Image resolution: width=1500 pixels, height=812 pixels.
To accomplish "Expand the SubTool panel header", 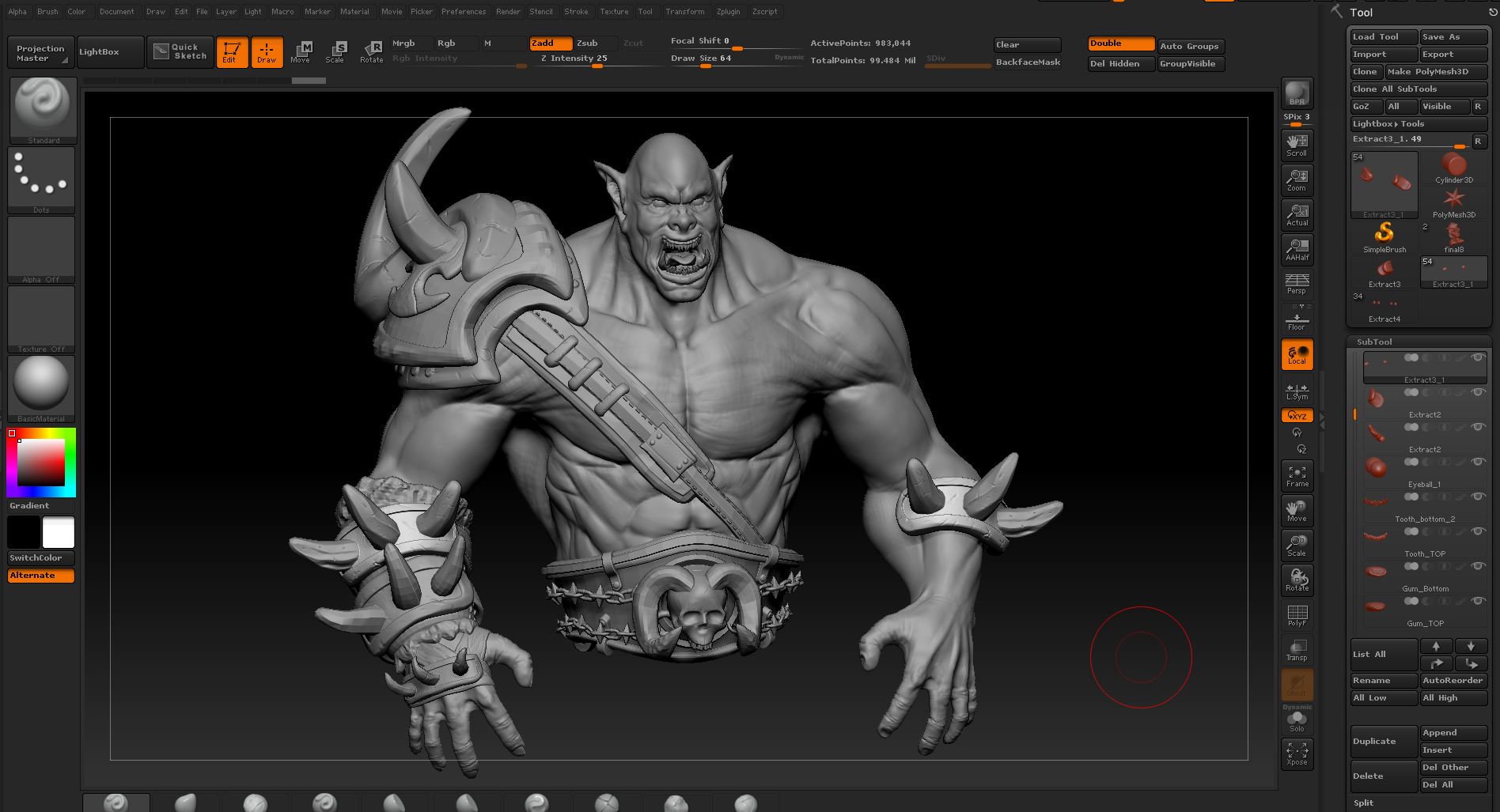I will click(1374, 342).
